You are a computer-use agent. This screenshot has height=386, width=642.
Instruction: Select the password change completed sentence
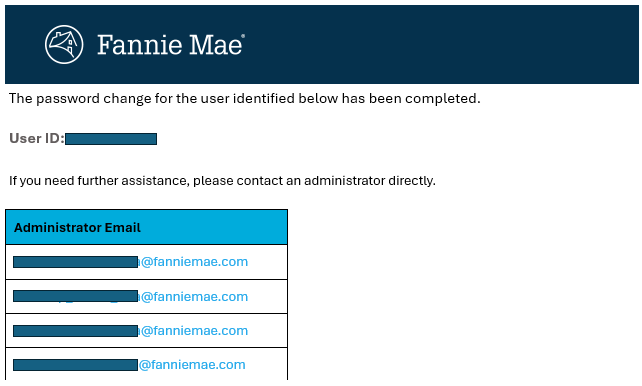[244, 99]
